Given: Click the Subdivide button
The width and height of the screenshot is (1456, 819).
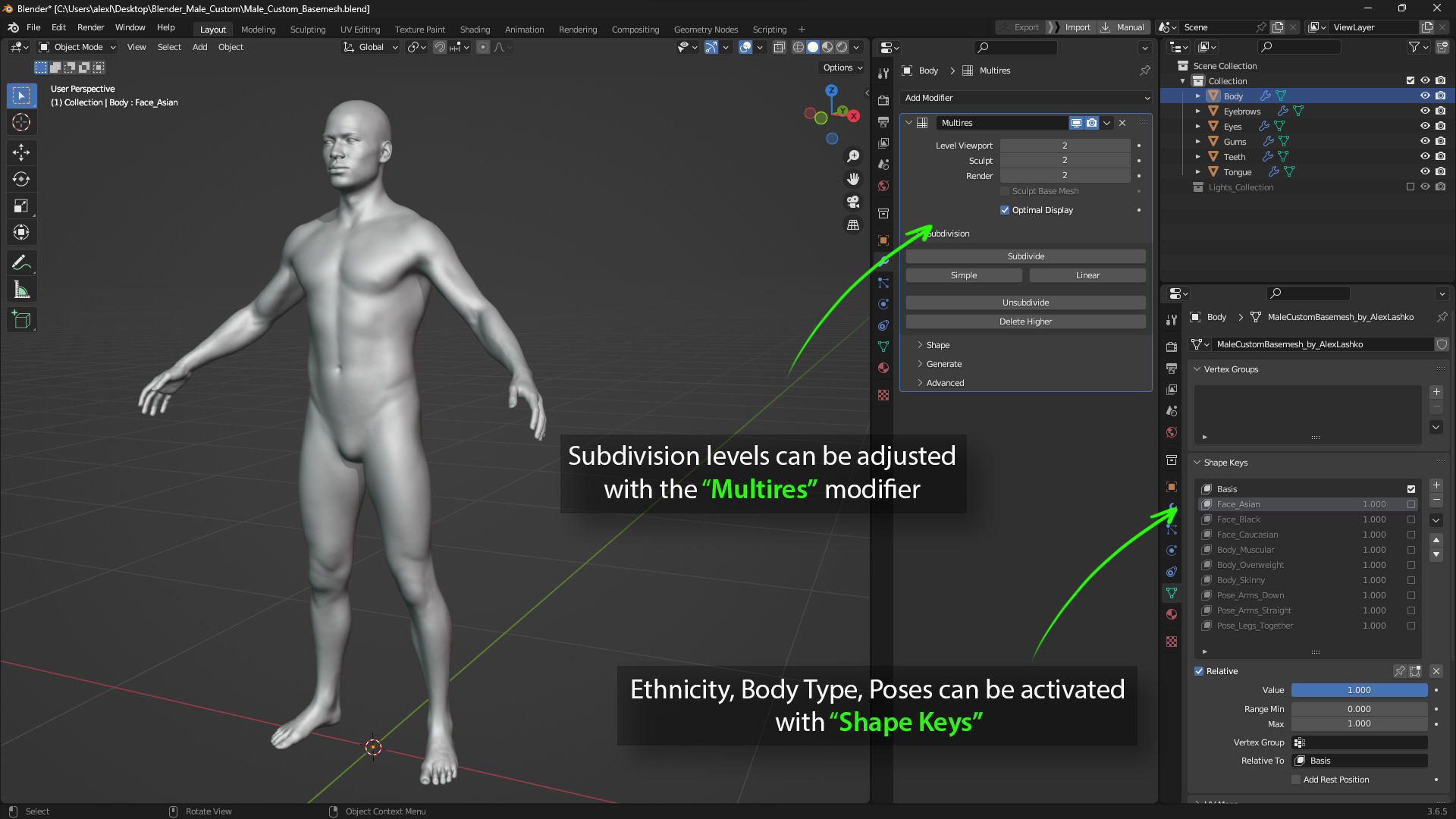Looking at the screenshot, I should click(x=1025, y=256).
